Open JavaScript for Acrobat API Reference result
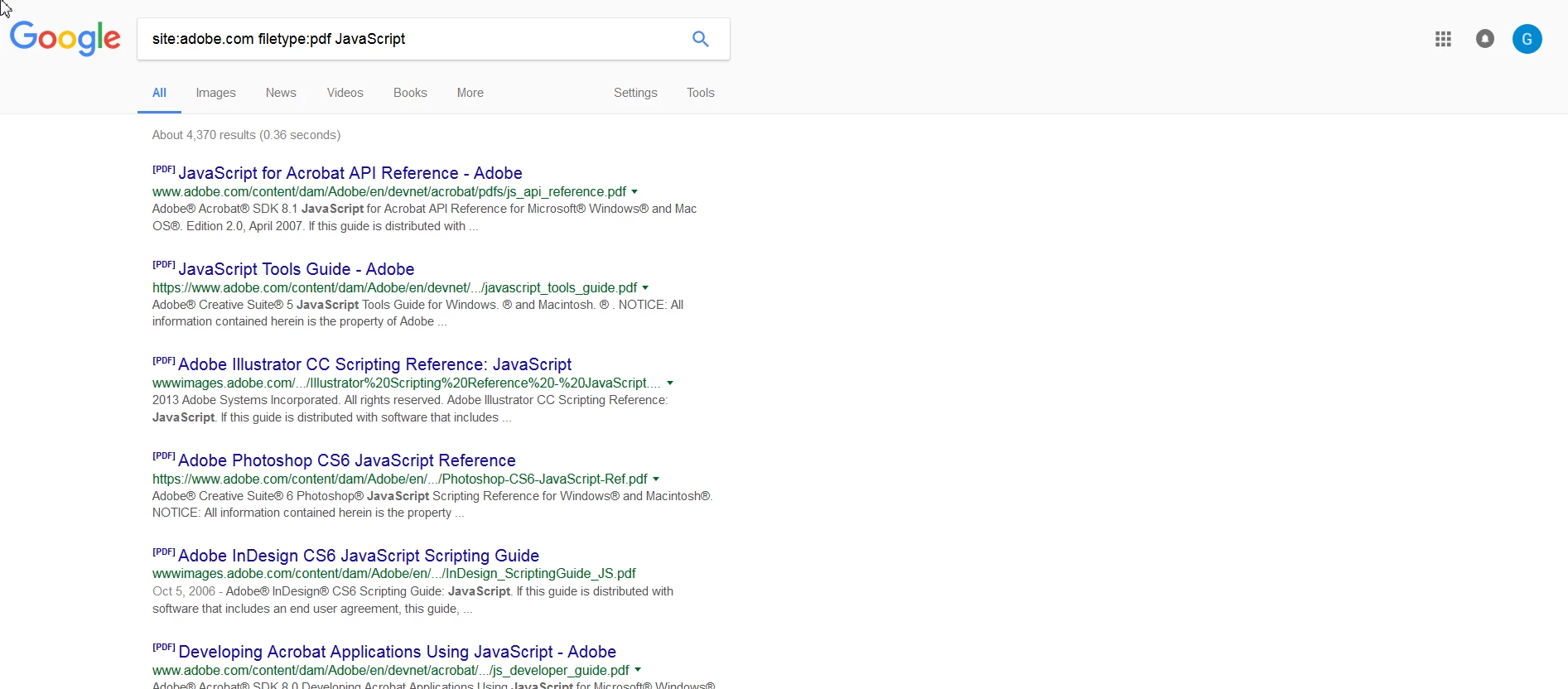This screenshot has height=689, width=1568. pos(350,173)
